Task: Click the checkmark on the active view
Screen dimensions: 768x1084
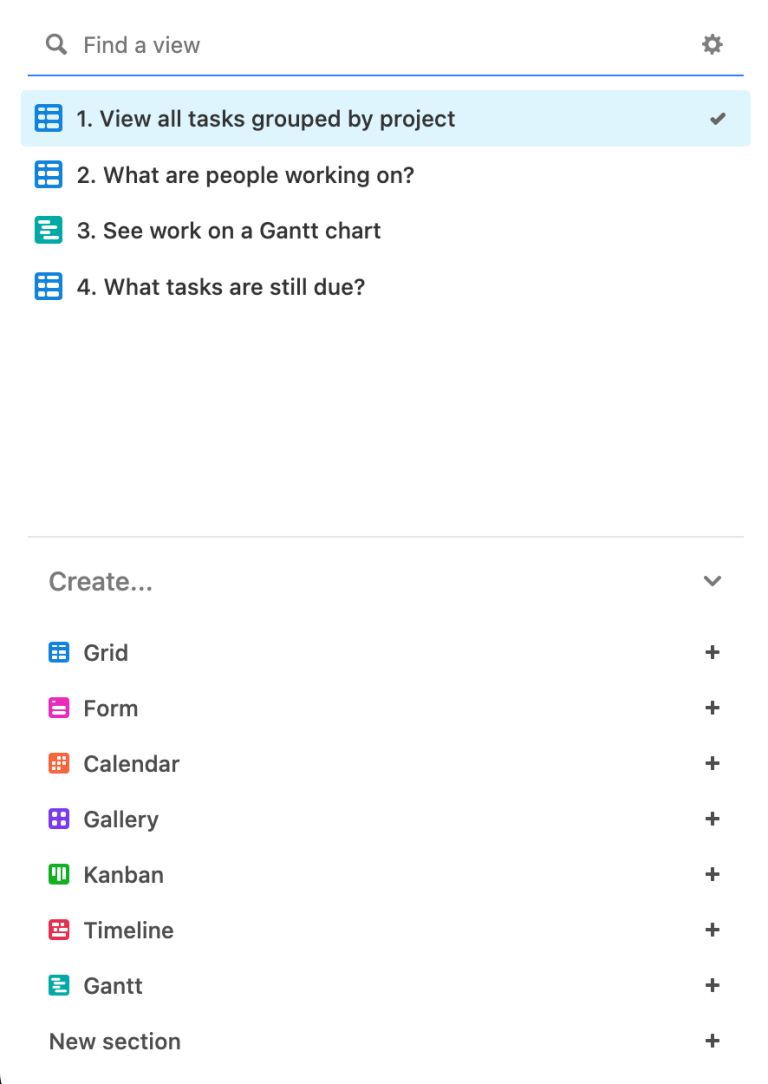Action: click(718, 118)
